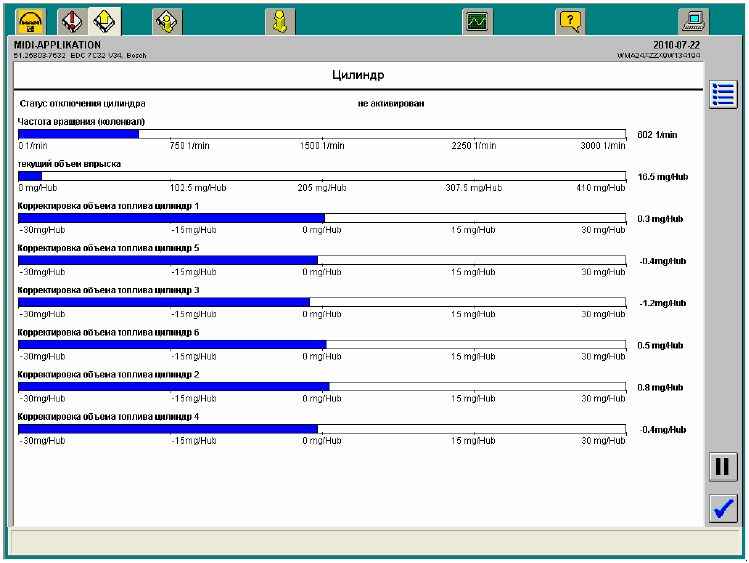Image resolution: width=749 pixels, height=563 pixels.
Task: Pause the live measurement display
Action: point(722,466)
